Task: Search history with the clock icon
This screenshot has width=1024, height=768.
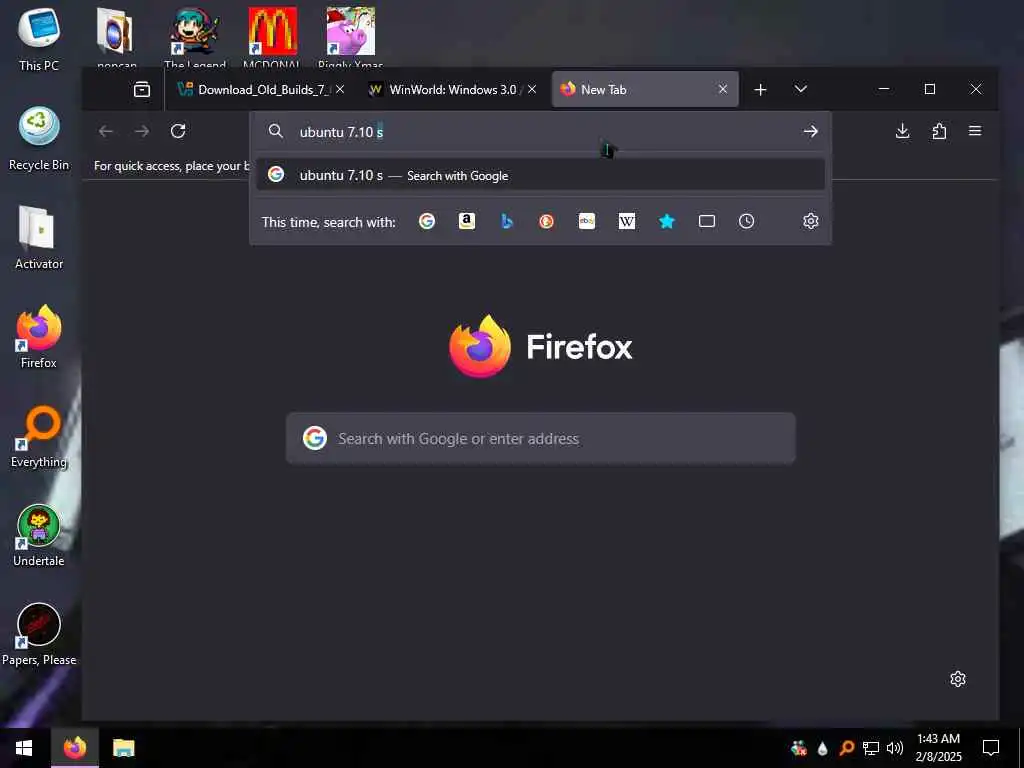Action: pyautogui.click(x=746, y=221)
